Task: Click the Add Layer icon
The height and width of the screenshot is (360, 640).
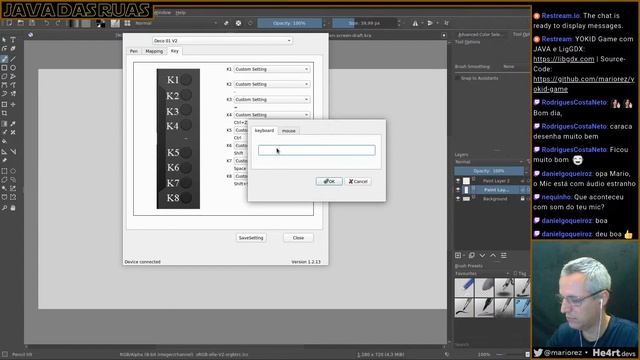Action: [458, 255]
